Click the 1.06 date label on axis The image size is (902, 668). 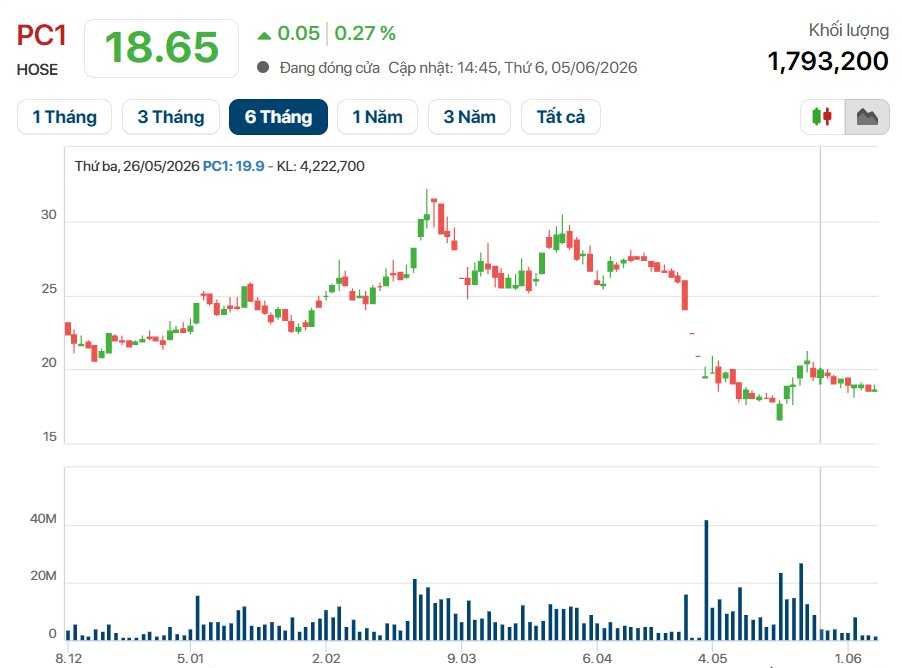847,658
